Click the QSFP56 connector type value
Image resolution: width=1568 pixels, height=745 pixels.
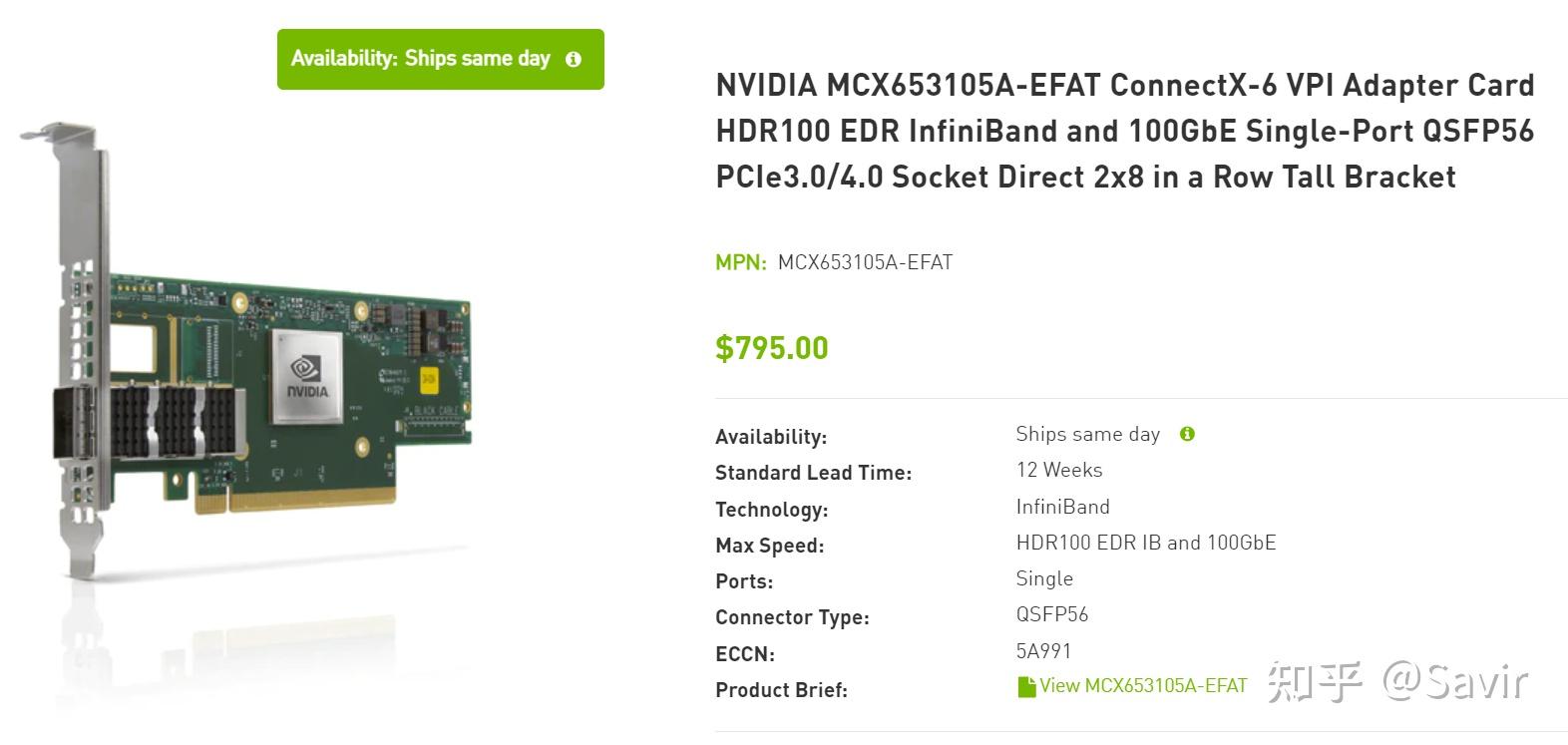(1051, 614)
